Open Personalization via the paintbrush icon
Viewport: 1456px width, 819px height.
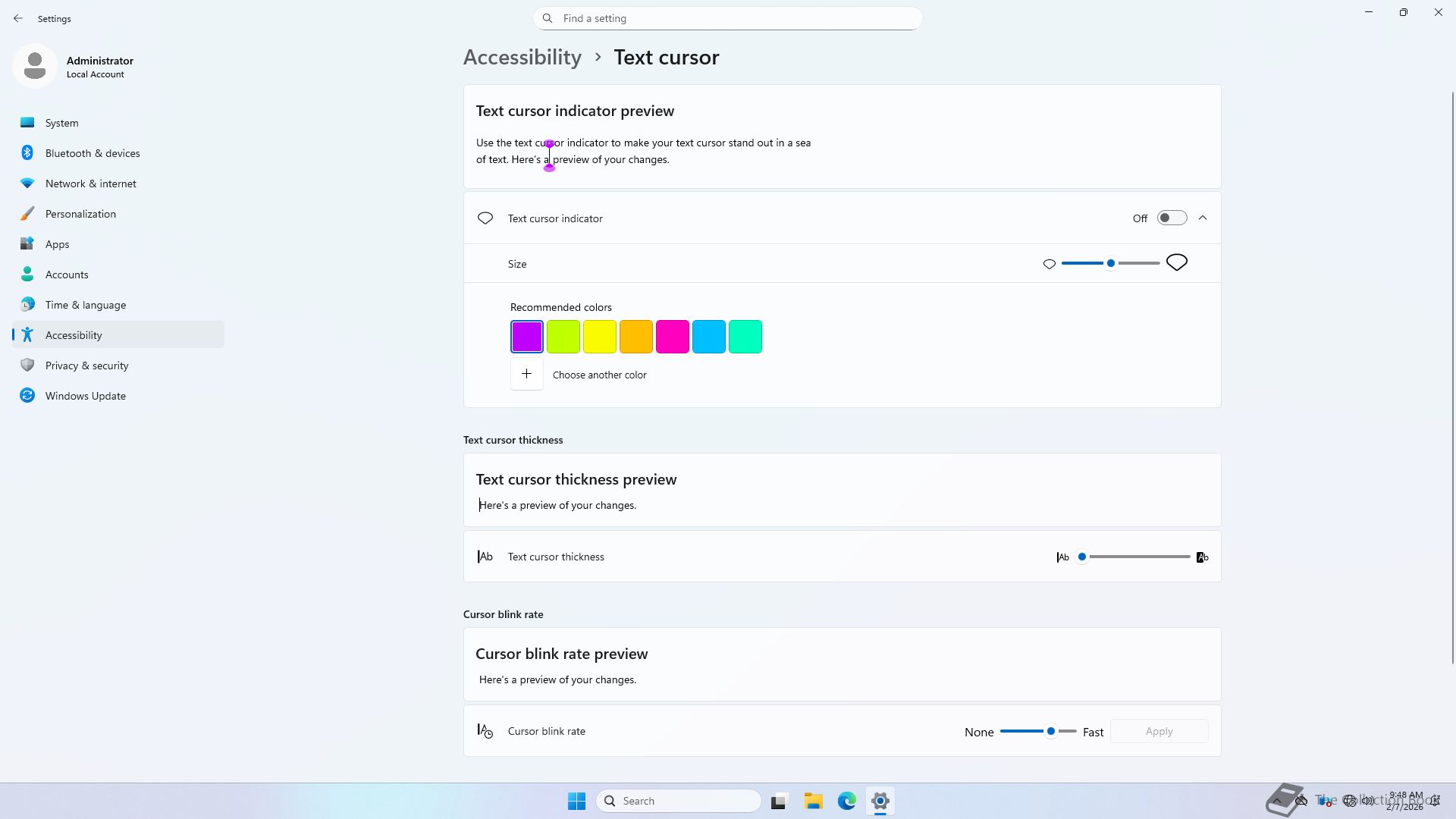pyautogui.click(x=27, y=214)
